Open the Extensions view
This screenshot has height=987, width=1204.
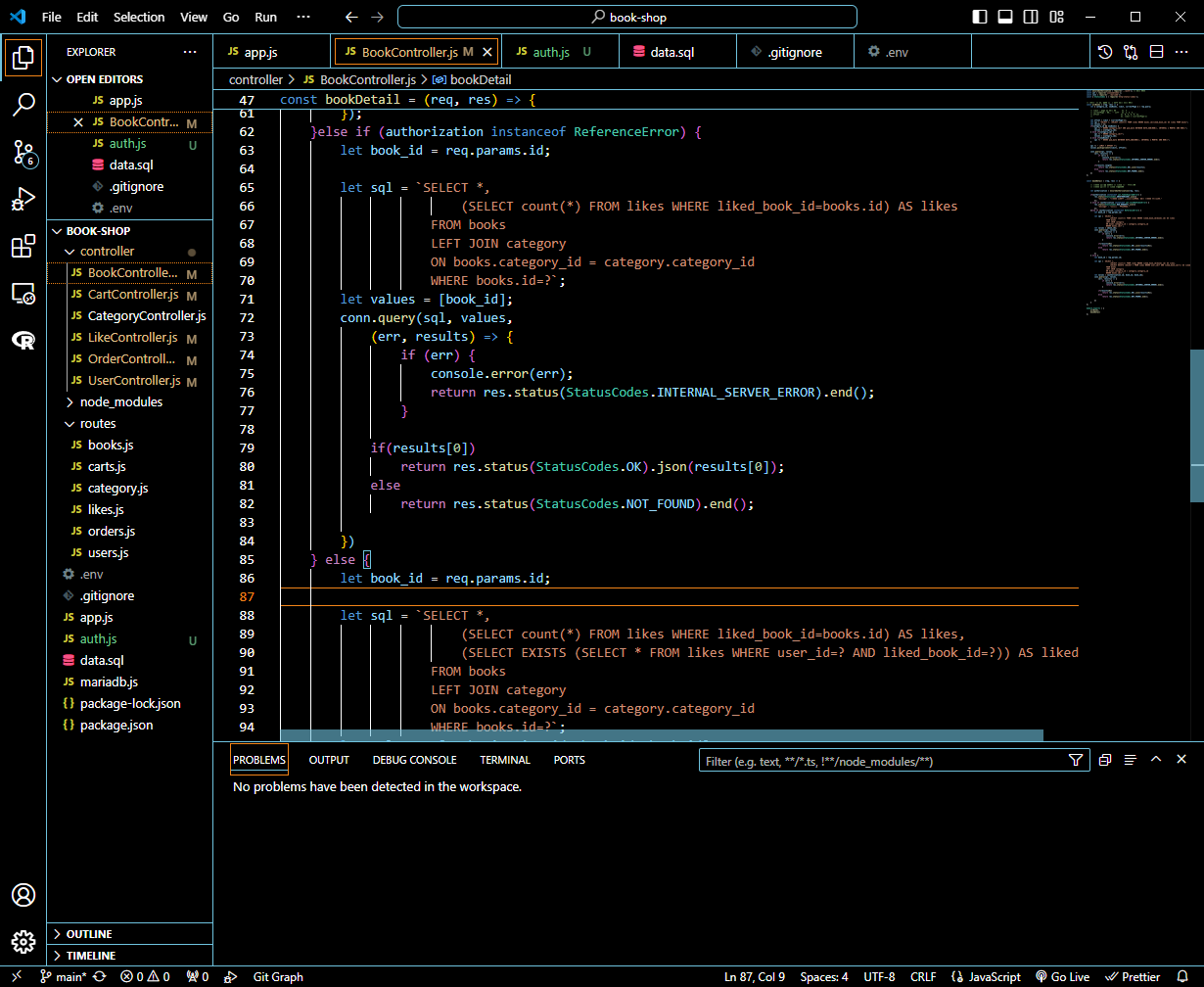click(23, 246)
